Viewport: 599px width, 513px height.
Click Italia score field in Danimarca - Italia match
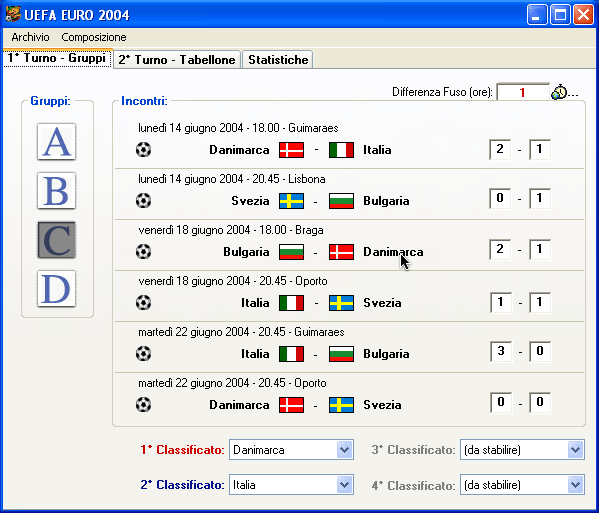pyautogui.click(x=539, y=149)
